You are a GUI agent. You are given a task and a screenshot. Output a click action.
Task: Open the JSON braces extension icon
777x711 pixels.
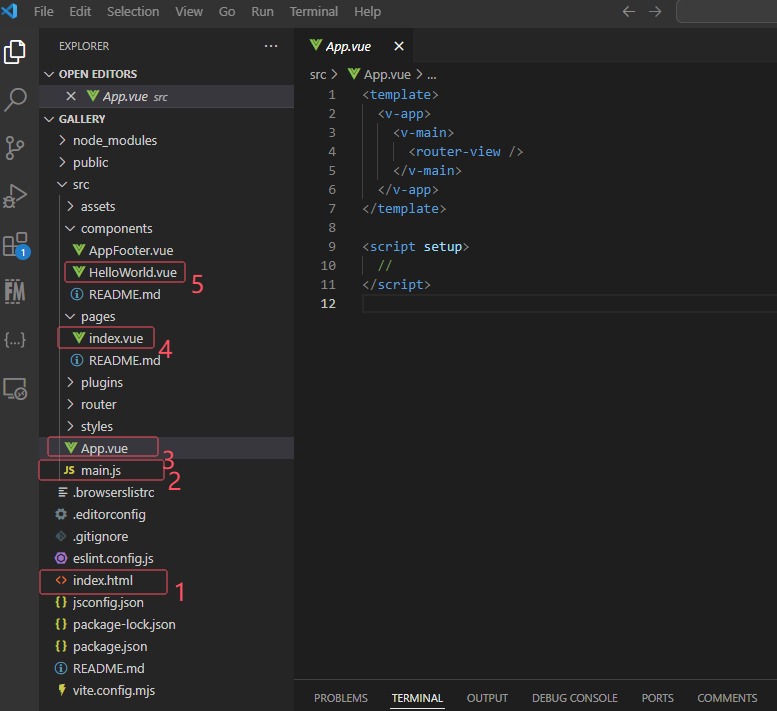[x=15, y=340]
